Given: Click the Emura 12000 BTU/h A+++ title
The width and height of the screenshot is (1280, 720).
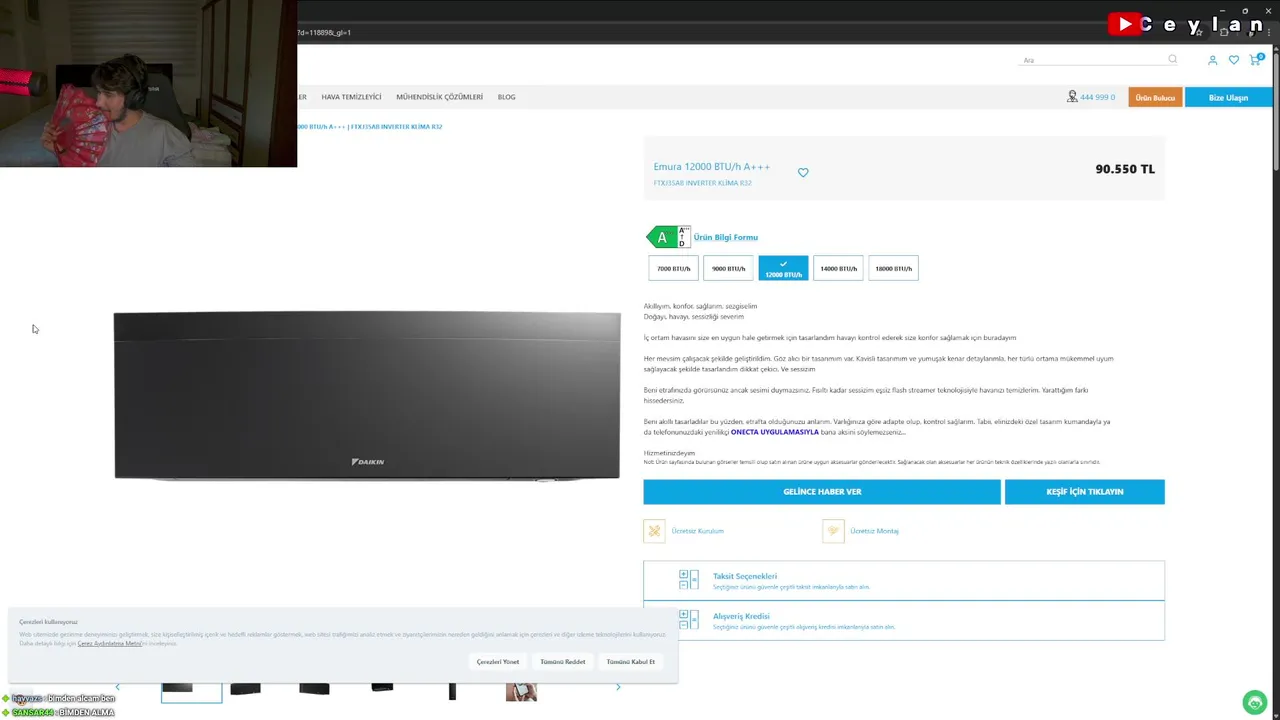Looking at the screenshot, I should (712, 167).
